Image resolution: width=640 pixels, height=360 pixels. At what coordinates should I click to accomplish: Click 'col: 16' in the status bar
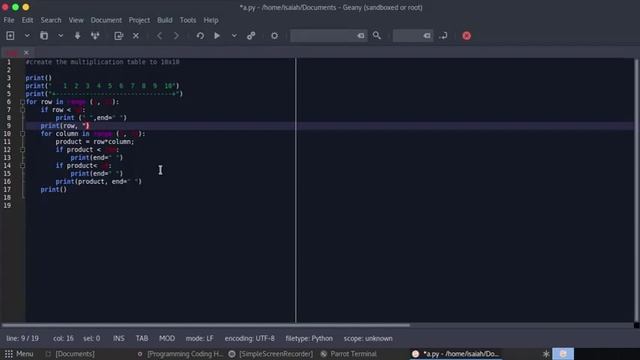63,338
